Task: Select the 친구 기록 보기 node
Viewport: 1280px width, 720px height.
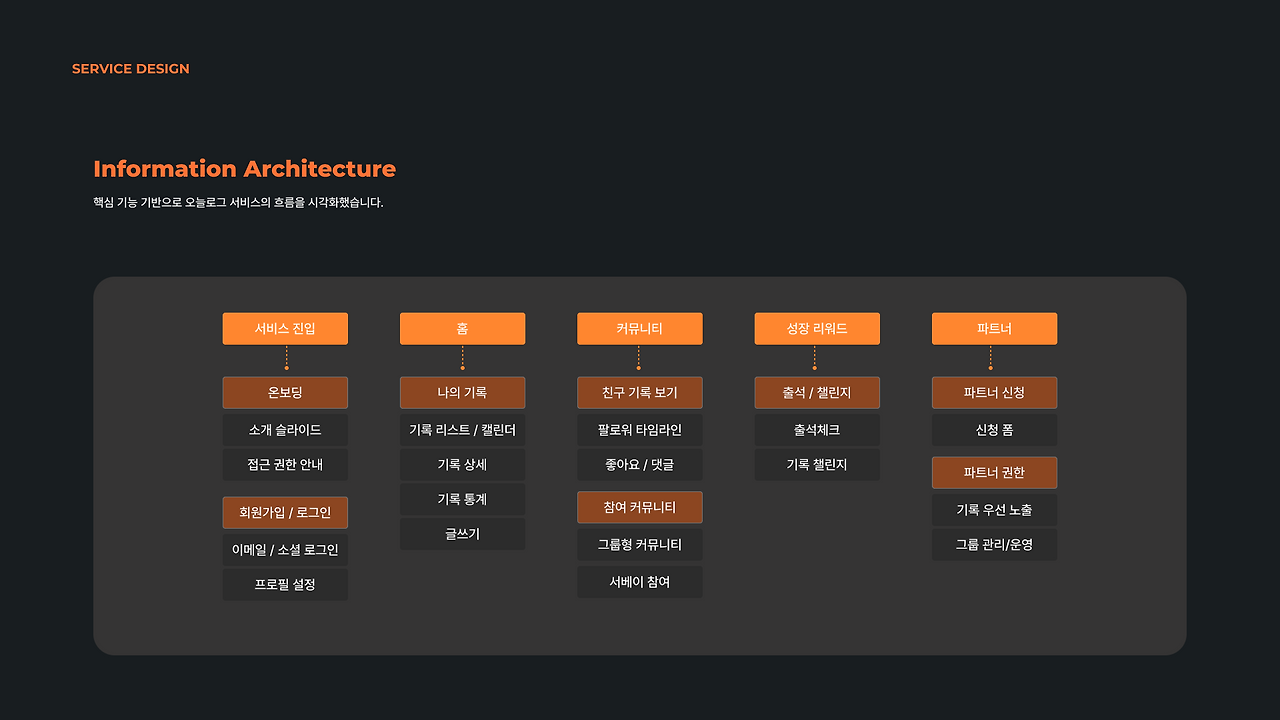Action: point(640,393)
